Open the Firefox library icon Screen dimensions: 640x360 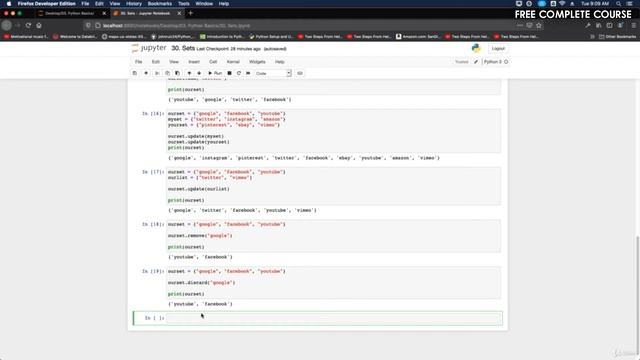click(599, 25)
